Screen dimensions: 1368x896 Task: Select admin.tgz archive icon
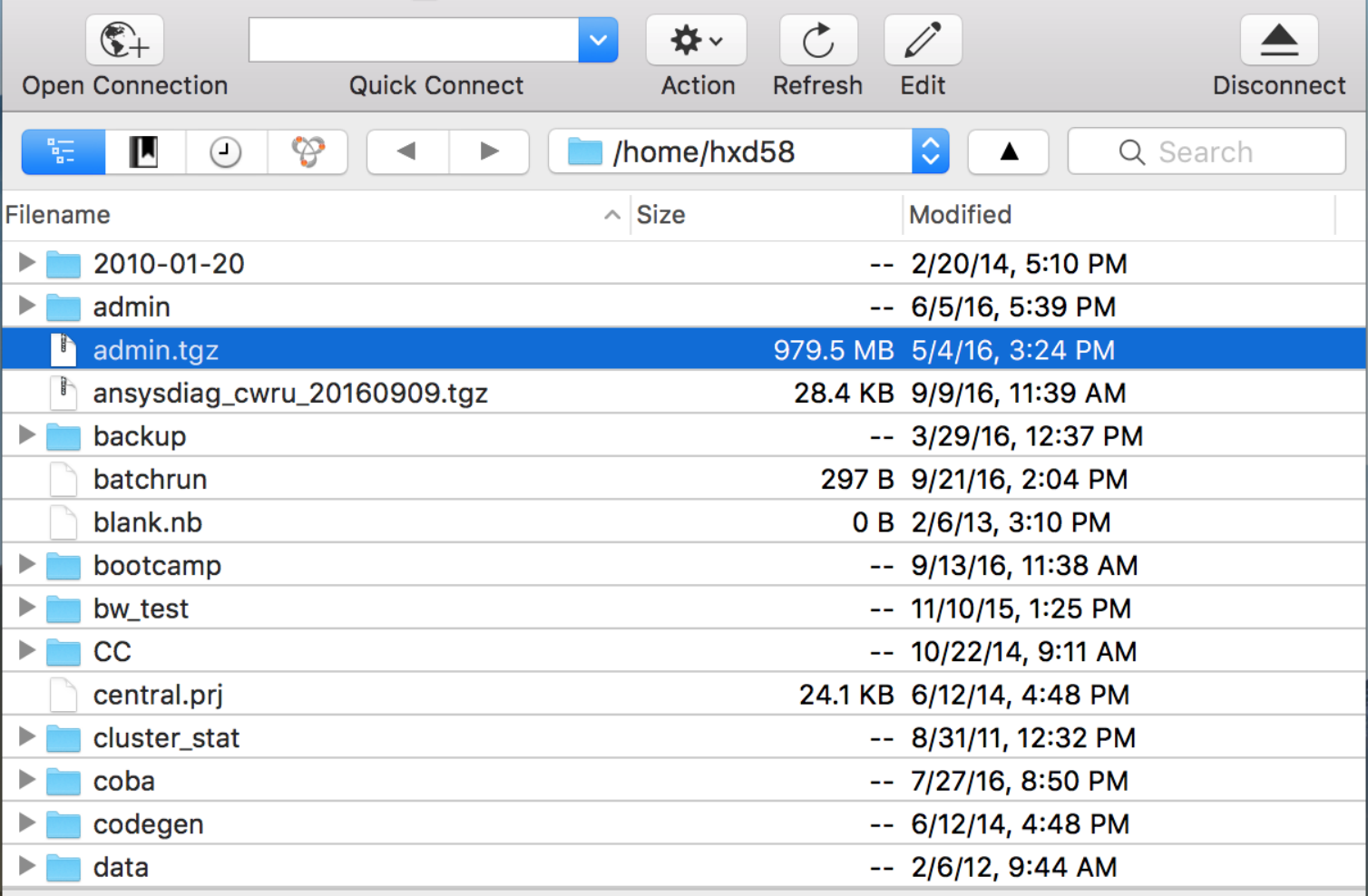tap(64, 350)
